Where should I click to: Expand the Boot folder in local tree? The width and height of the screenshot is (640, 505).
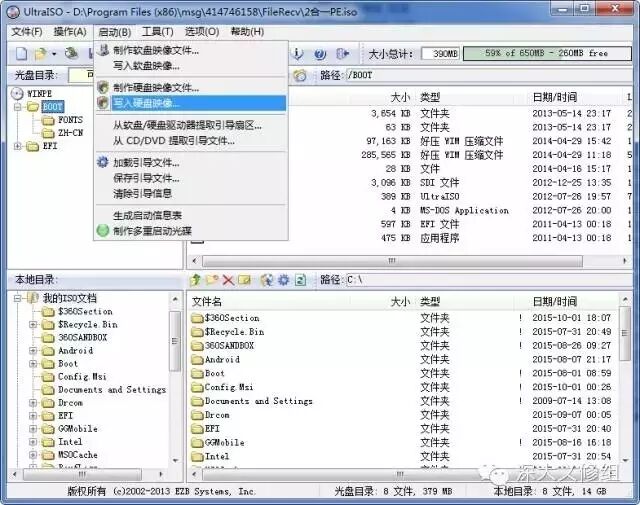point(33,363)
